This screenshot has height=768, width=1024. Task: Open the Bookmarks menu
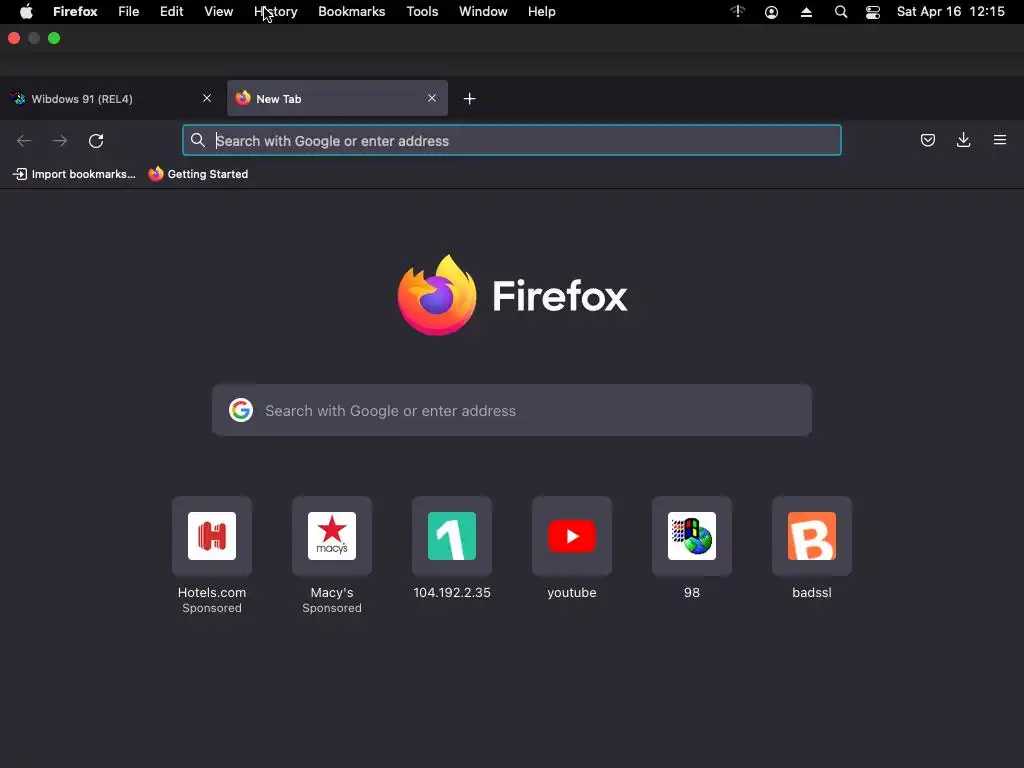(351, 11)
